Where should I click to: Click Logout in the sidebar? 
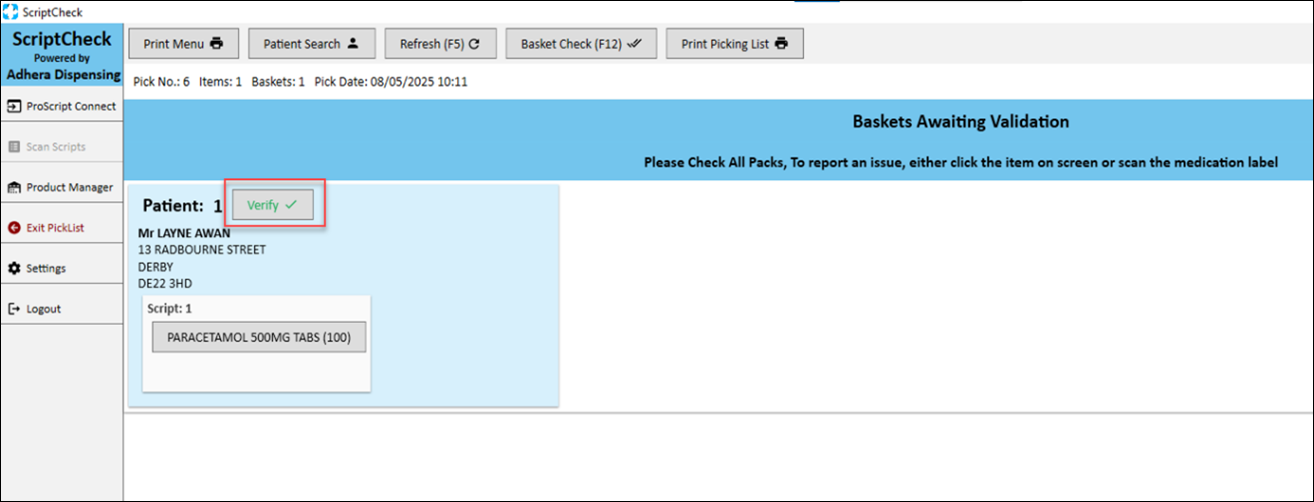click(61, 309)
